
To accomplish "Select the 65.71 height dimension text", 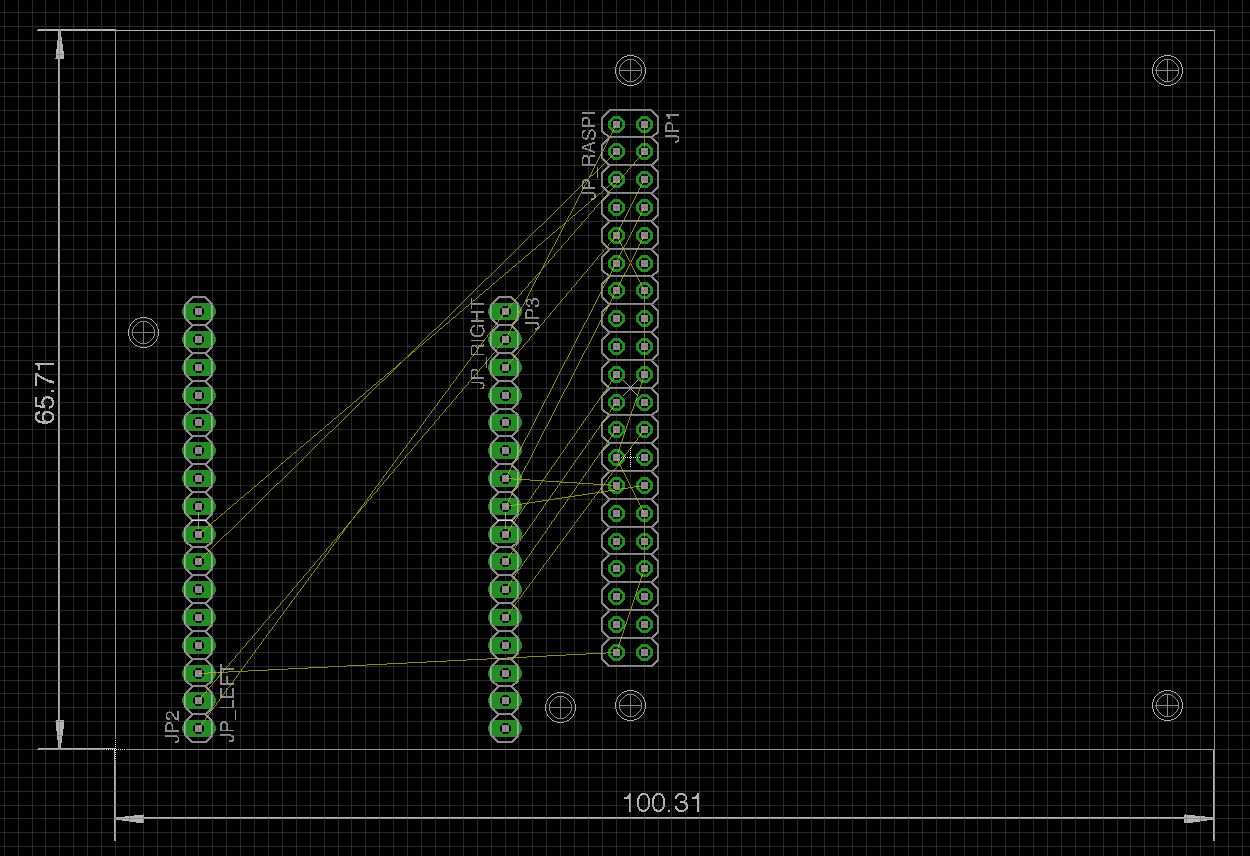I will (46, 393).
